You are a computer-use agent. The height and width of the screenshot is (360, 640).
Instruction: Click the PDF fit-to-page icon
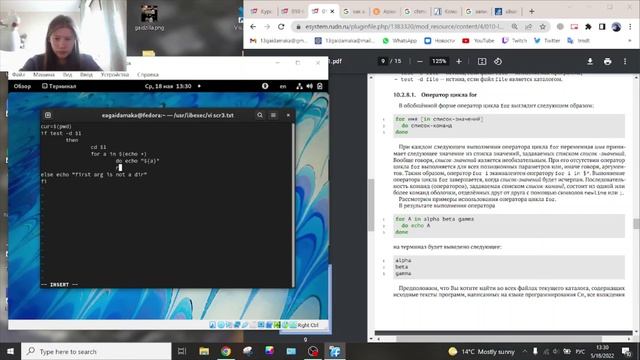(x=482, y=61)
